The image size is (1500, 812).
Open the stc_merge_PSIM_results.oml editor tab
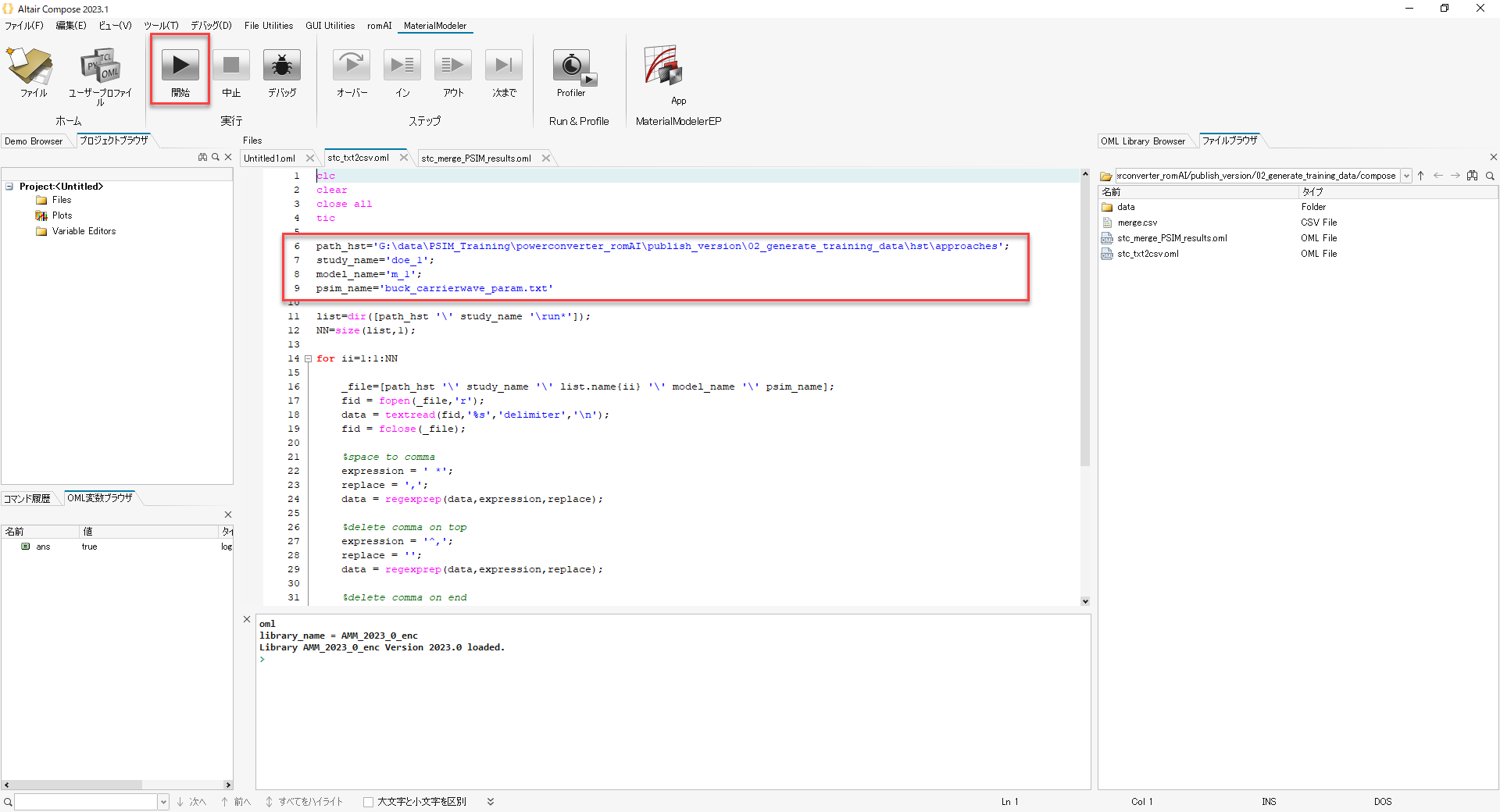(477, 158)
